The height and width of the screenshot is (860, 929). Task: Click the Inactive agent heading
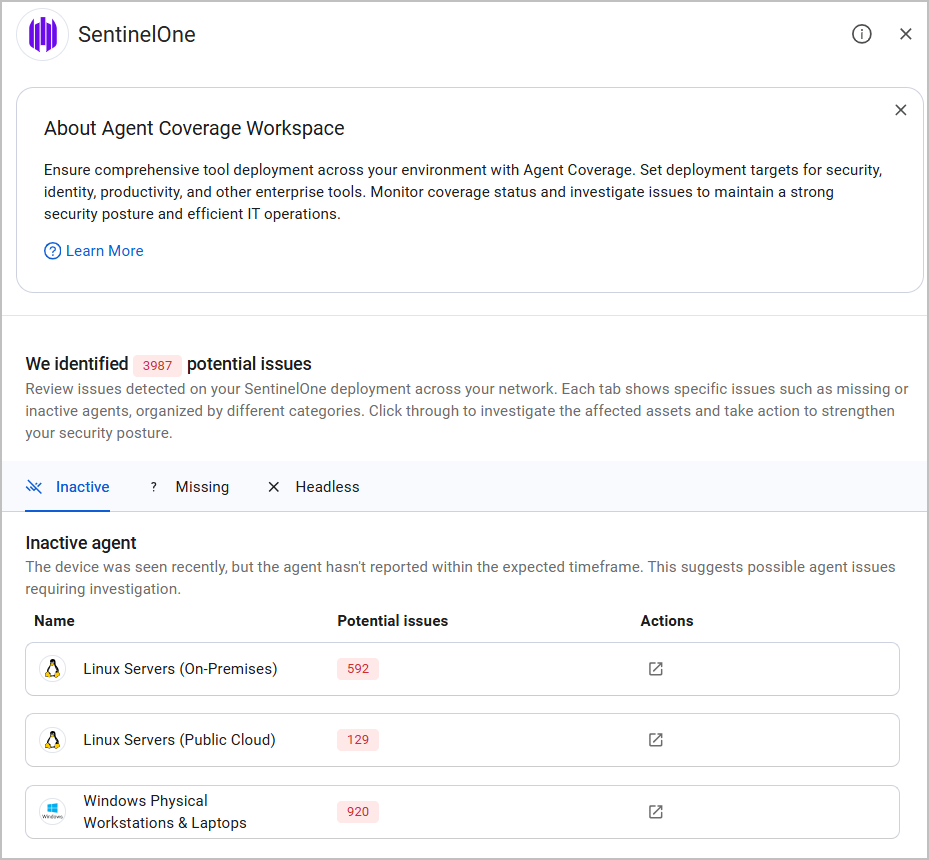tap(81, 543)
